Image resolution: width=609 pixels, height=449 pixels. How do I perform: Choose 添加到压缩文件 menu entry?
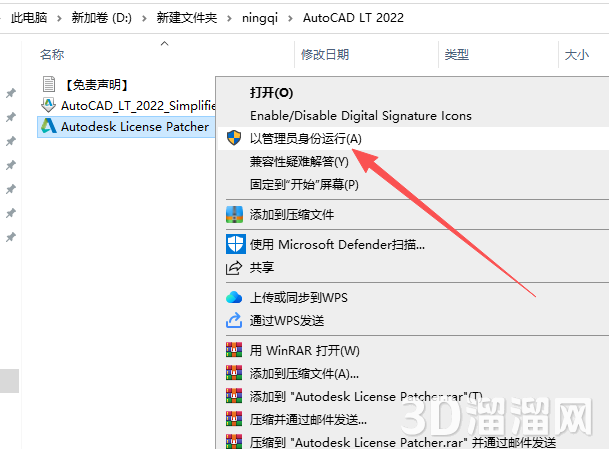(292, 214)
